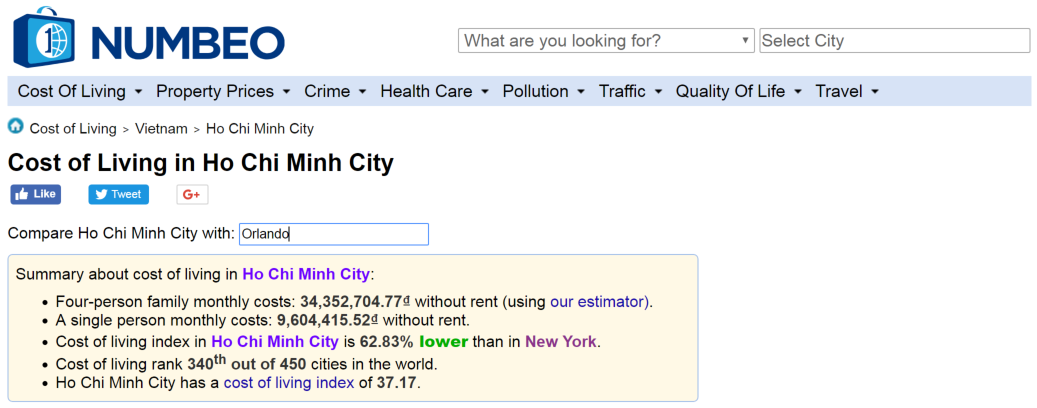
Task: Open the Property Prices menu
Action: pos(223,91)
